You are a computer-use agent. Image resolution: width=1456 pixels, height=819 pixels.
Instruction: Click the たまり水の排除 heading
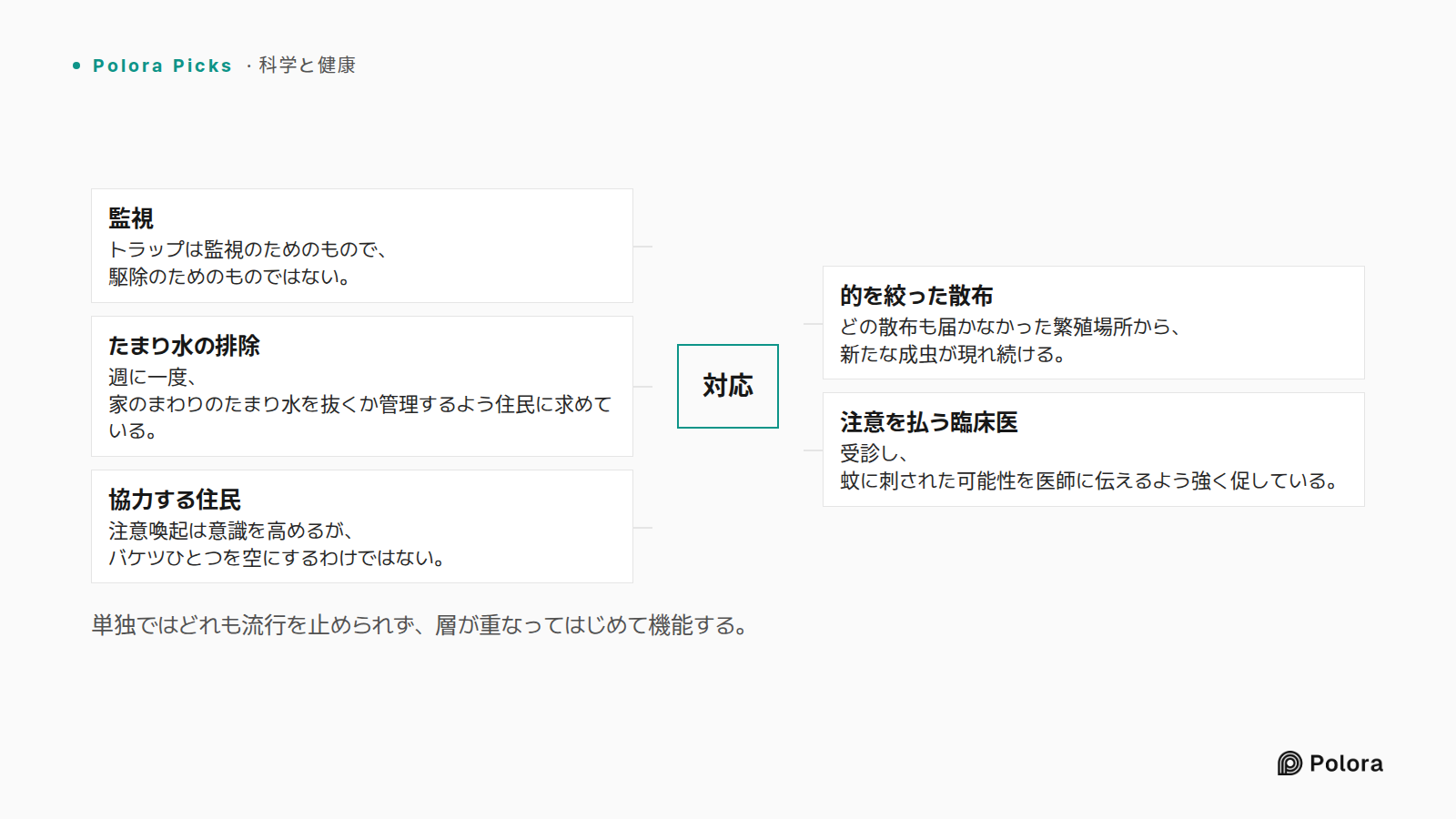184,346
